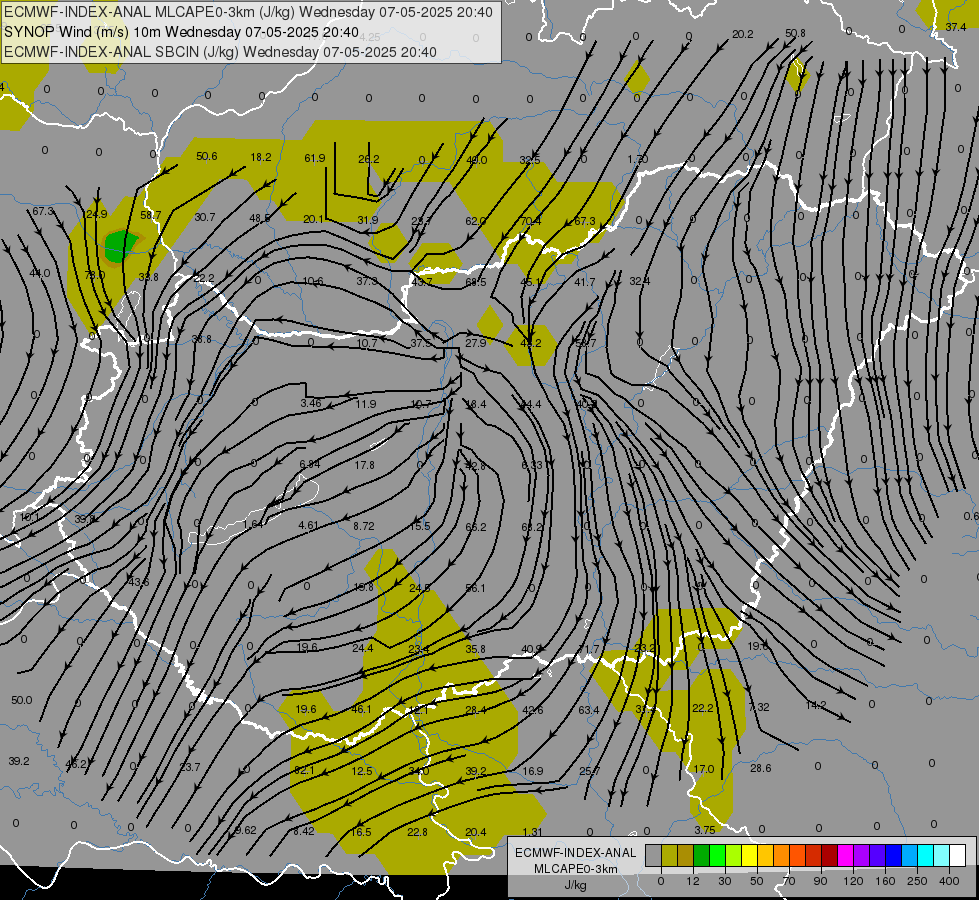The width and height of the screenshot is (979, 900).
Task: Click the dark red legend swatch
Action: 829,855
